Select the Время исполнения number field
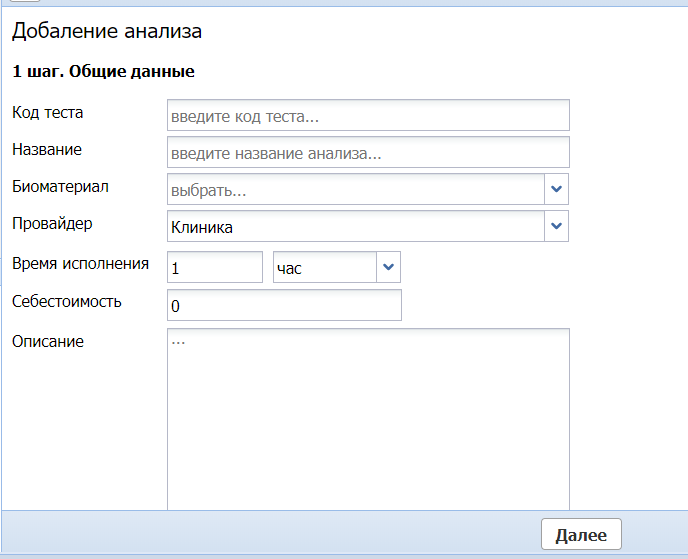 (x=215, y=268)
